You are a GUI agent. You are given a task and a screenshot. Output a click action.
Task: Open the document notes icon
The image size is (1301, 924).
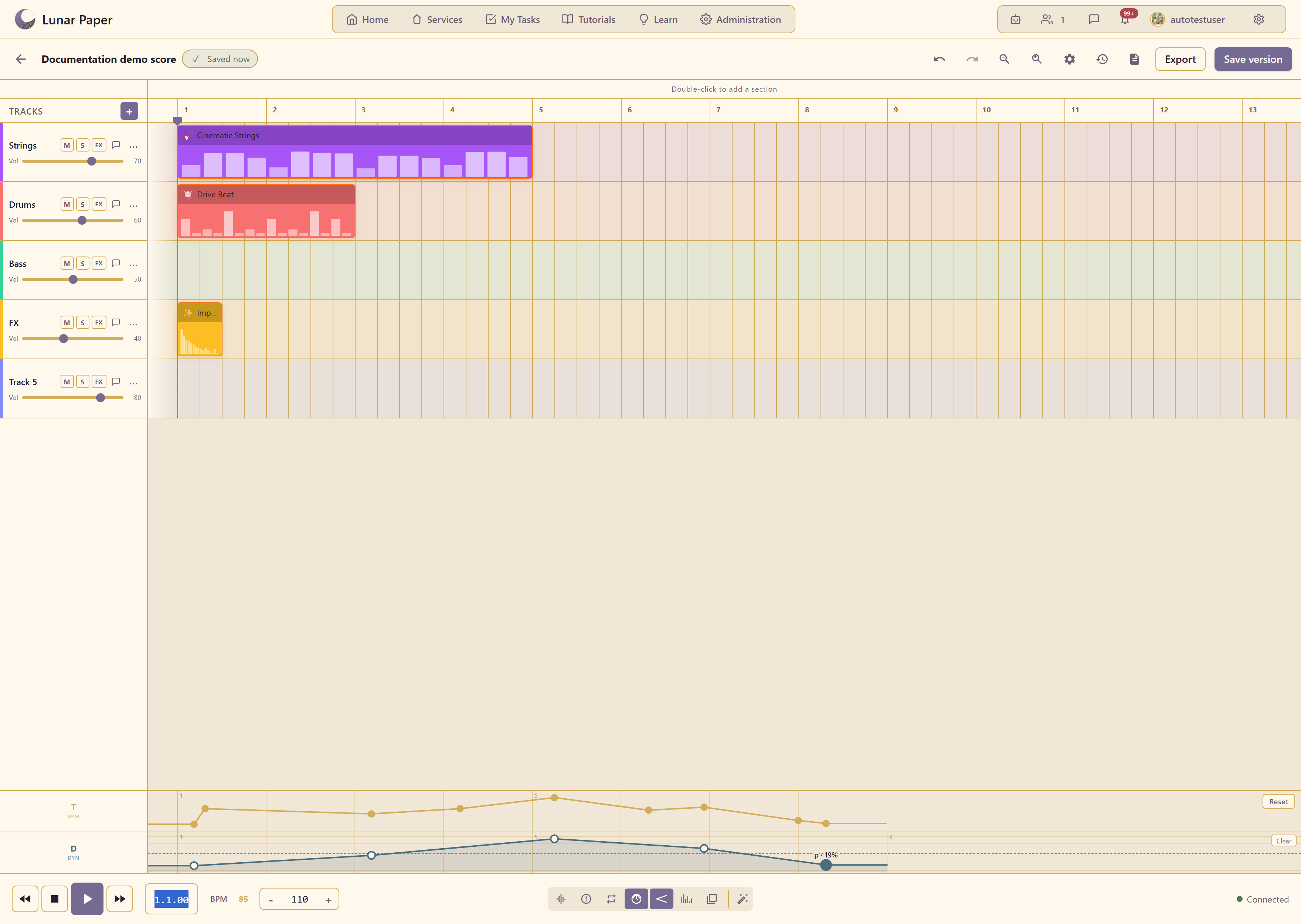pyautogui.click(x=1134, y=59)
